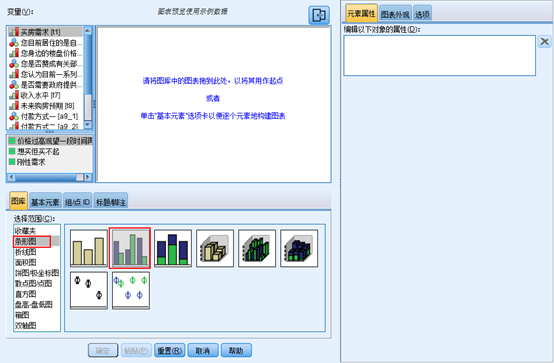Select the simple bar chart thumbnail

[89, 248]
